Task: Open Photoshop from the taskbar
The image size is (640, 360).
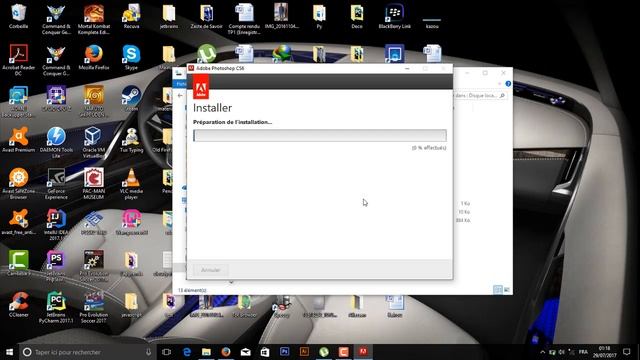Action: point(284,352)
